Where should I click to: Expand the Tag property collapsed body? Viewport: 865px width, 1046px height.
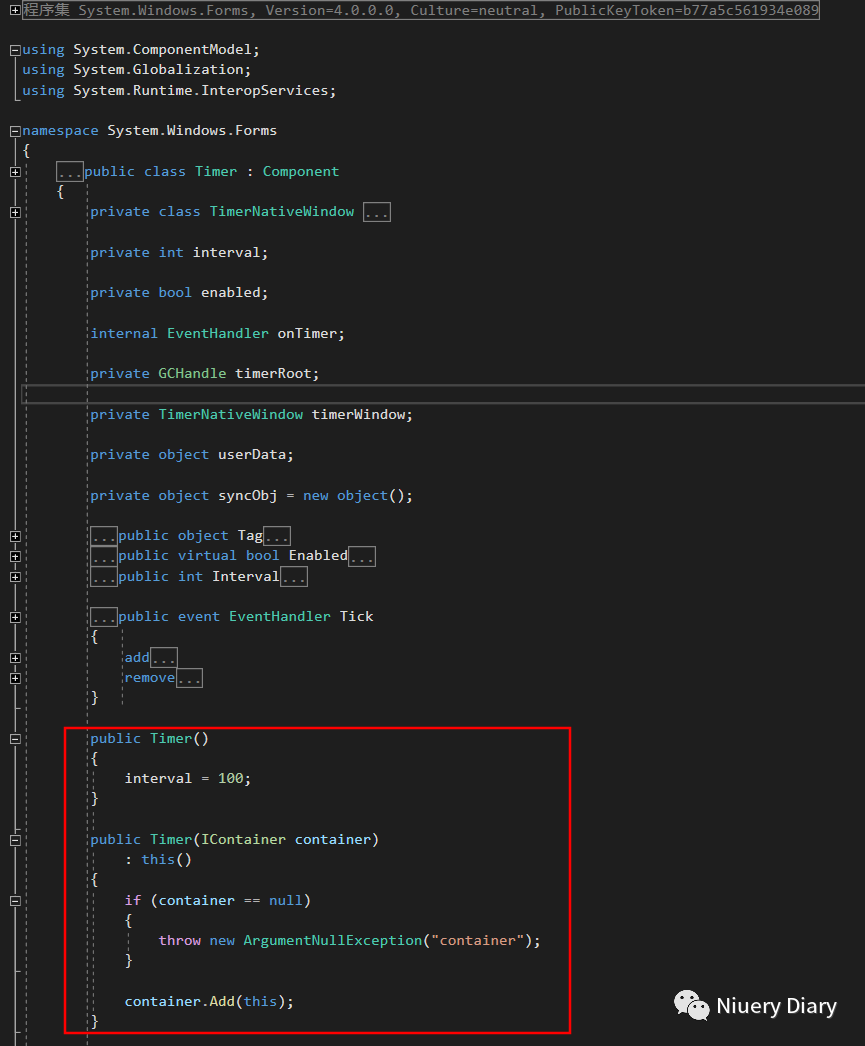pos(277,535)
